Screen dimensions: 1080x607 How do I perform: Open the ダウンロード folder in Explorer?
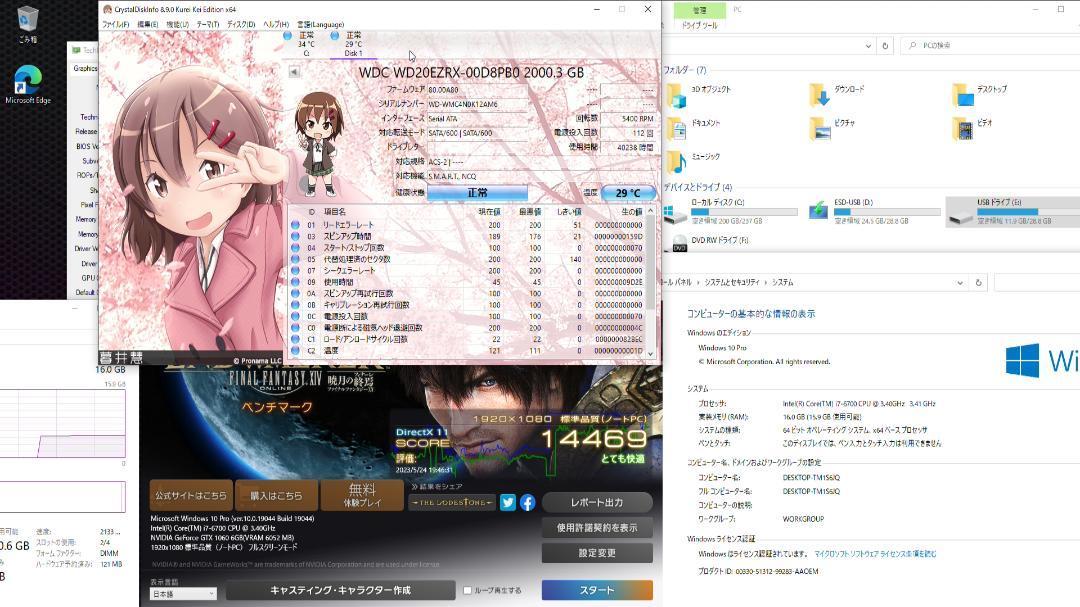(838, 94)
